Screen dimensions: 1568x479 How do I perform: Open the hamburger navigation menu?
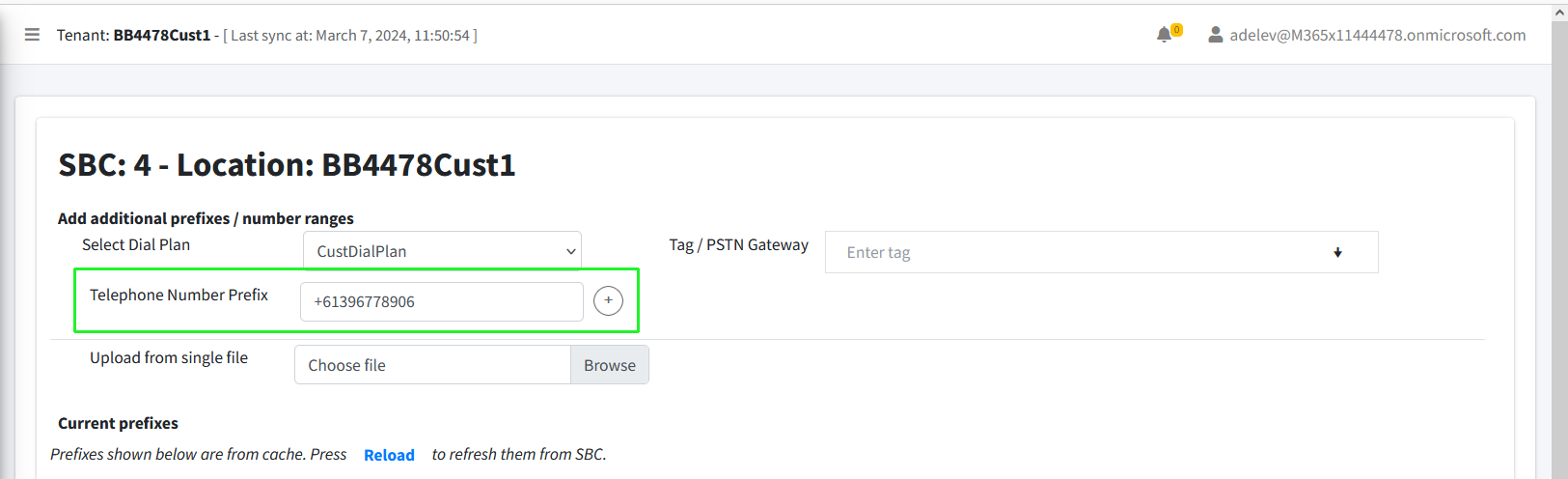click(x=32, y=35)
